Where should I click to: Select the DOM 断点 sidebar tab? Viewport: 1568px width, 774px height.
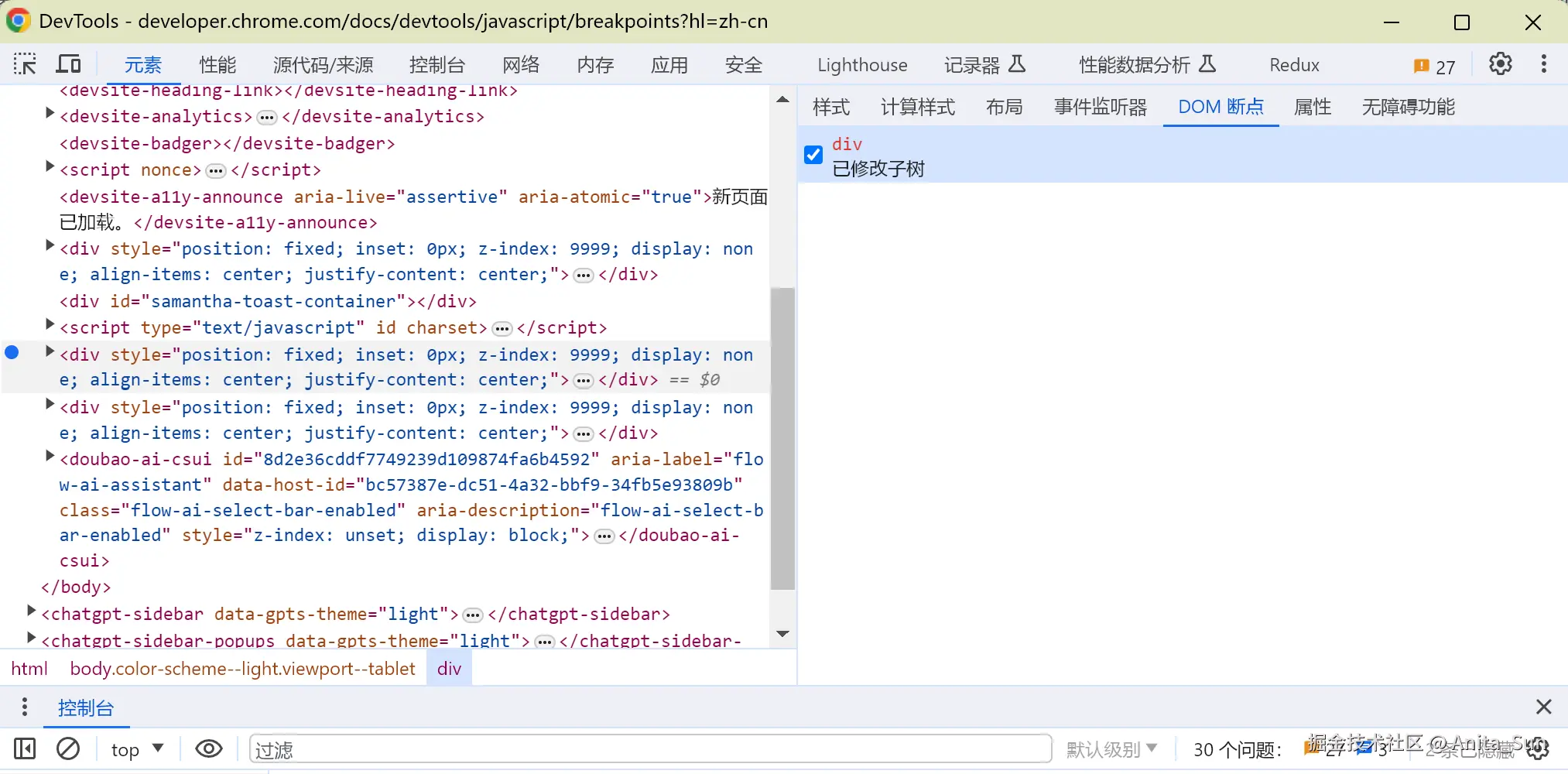click(x=1221, y=107)
